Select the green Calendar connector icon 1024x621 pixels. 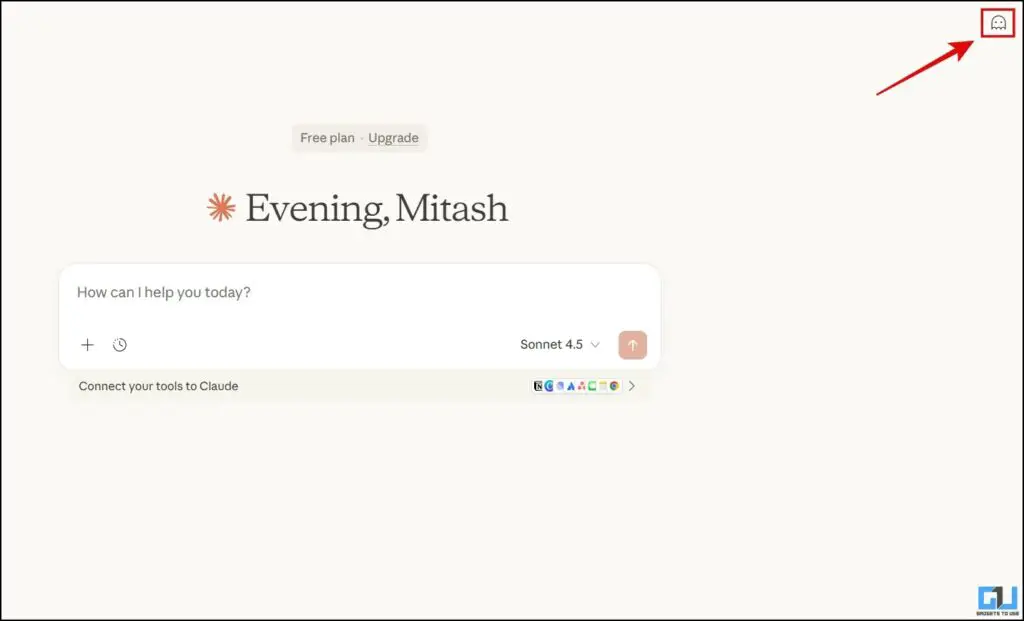592,385
